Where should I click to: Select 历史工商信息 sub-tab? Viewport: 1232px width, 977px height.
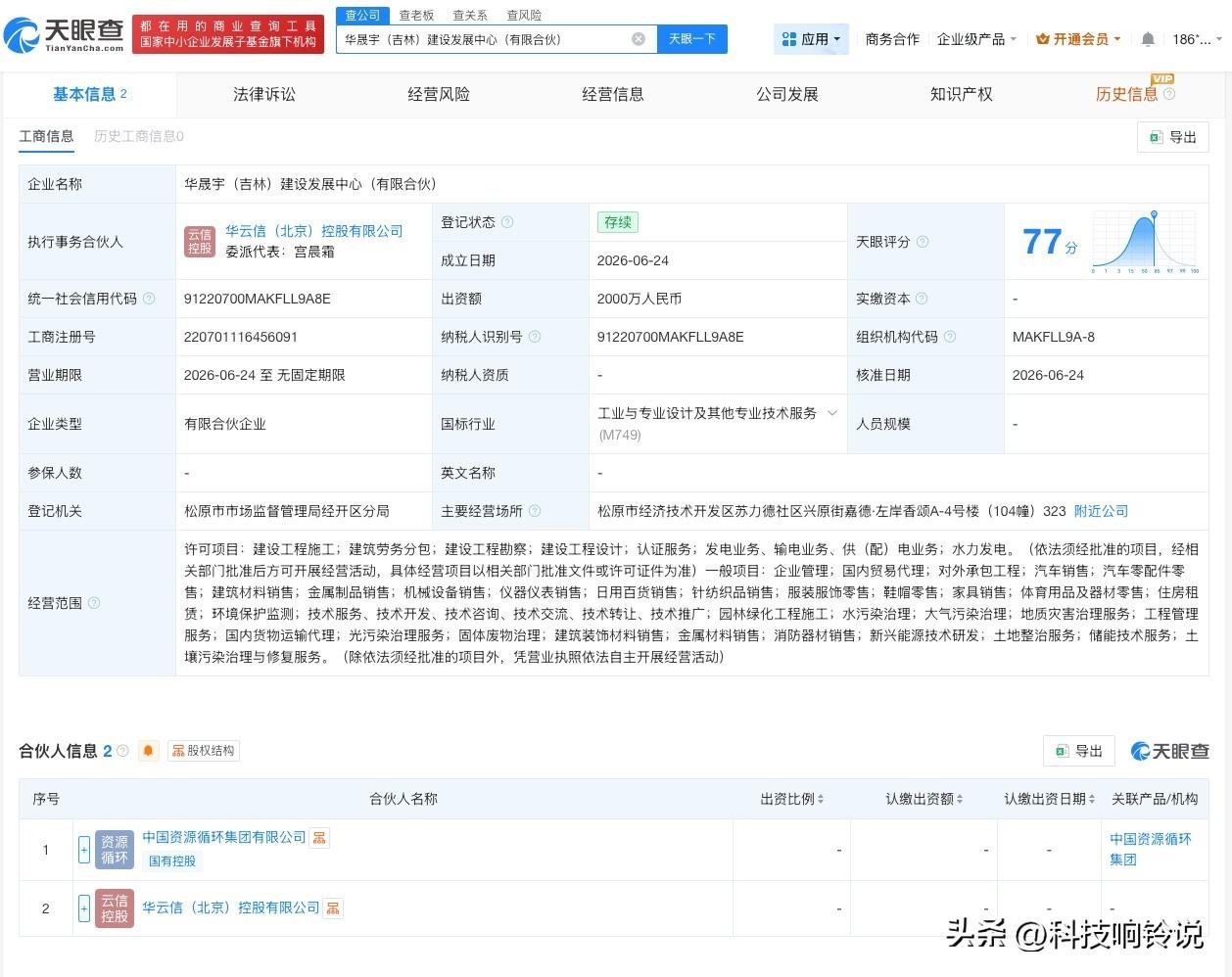point(139,136)
